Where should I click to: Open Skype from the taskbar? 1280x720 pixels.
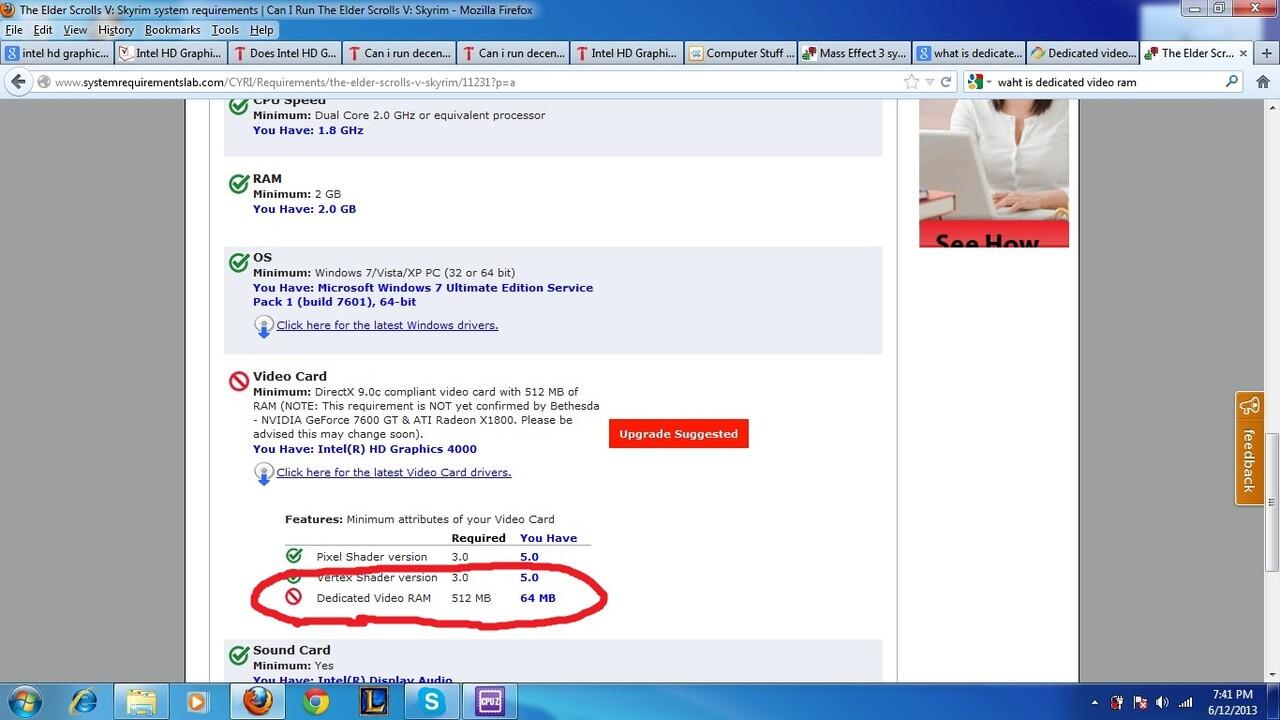432,702
